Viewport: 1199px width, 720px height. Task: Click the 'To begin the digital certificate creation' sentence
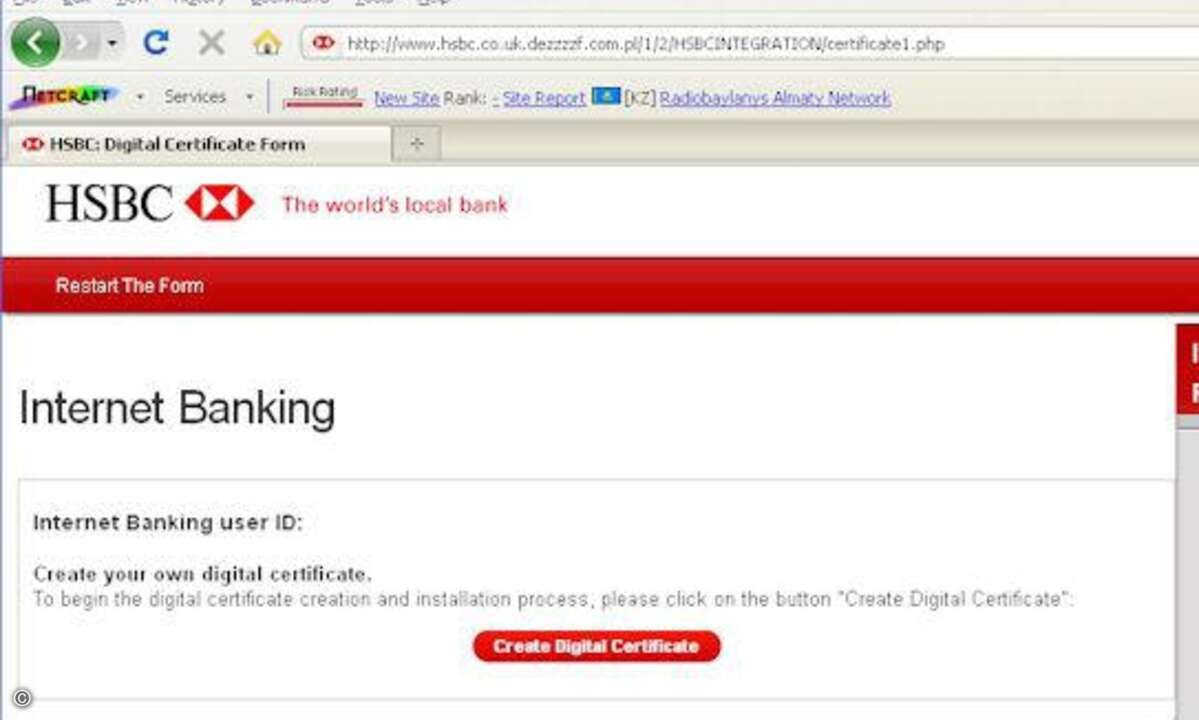pyautogui.click(x=553, y=599)
